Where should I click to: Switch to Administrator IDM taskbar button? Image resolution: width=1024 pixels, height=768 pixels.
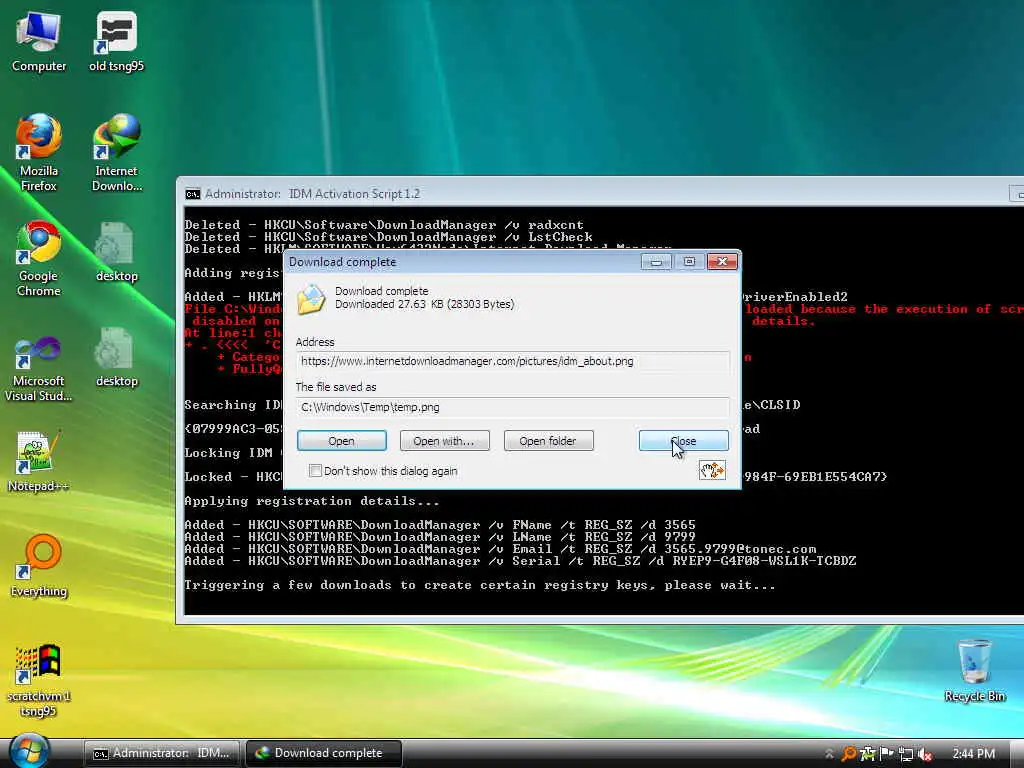pos(162,753)
